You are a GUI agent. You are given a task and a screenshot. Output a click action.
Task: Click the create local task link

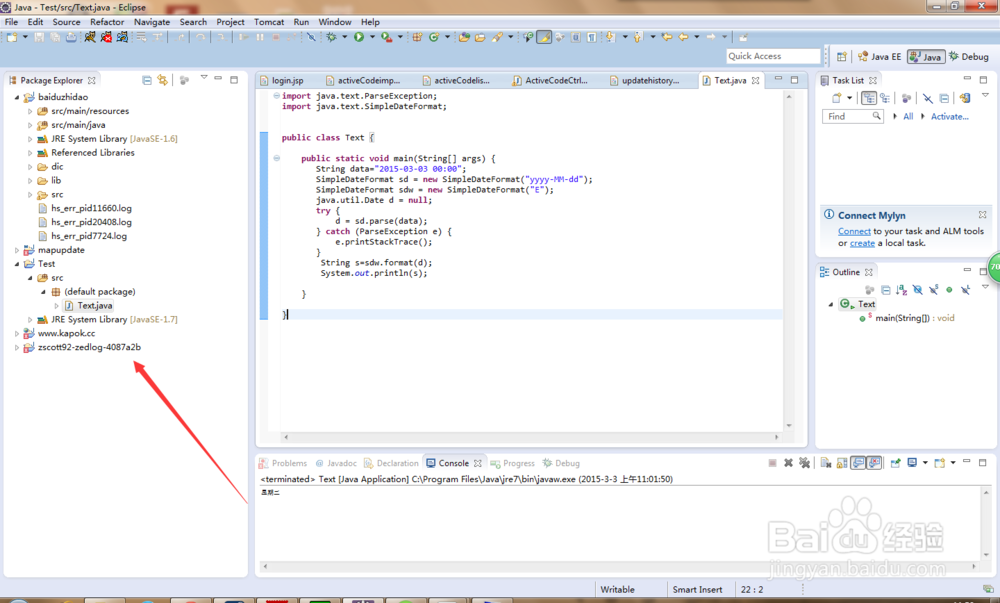[862, 243]
